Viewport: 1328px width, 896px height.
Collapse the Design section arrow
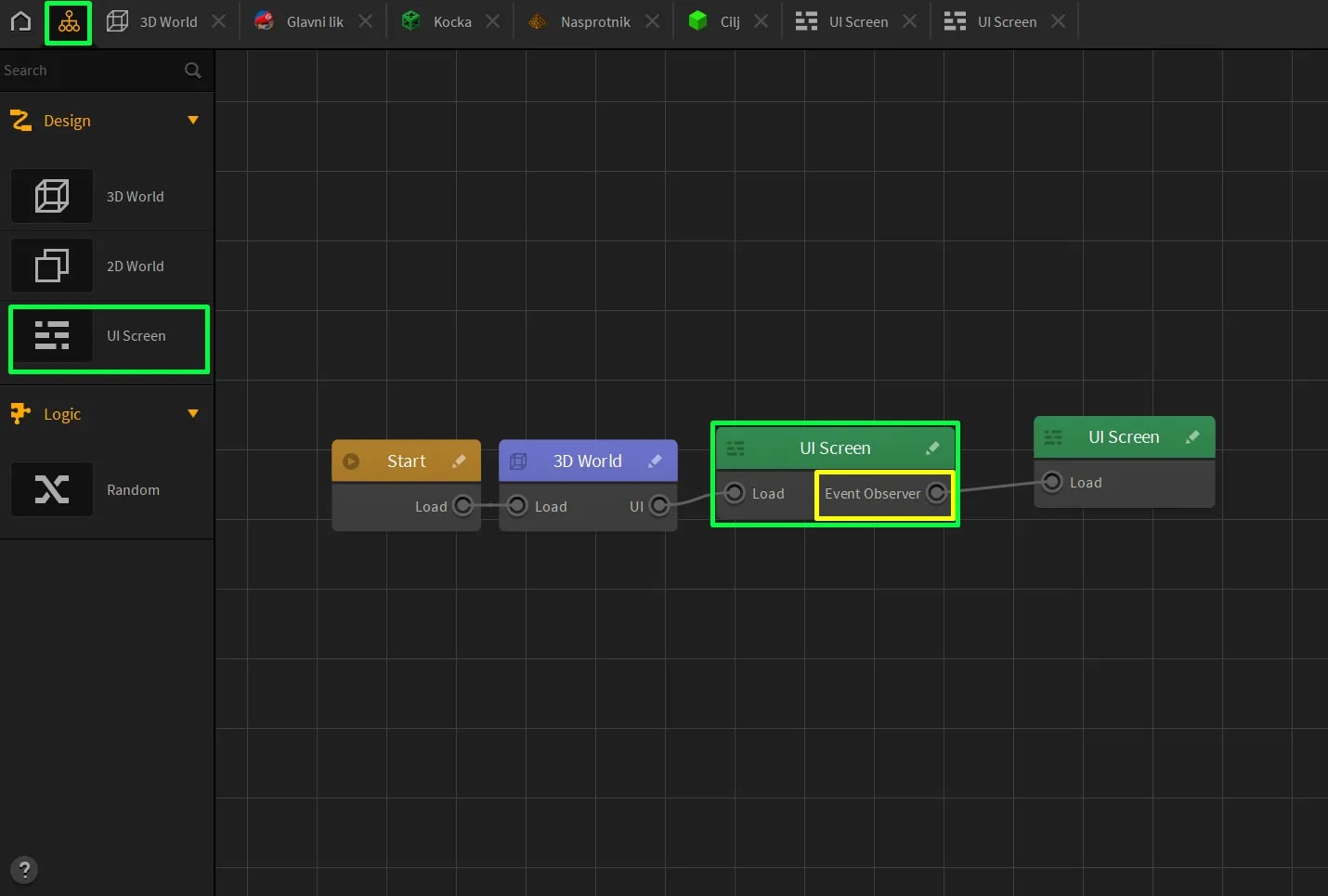(193, 121)
